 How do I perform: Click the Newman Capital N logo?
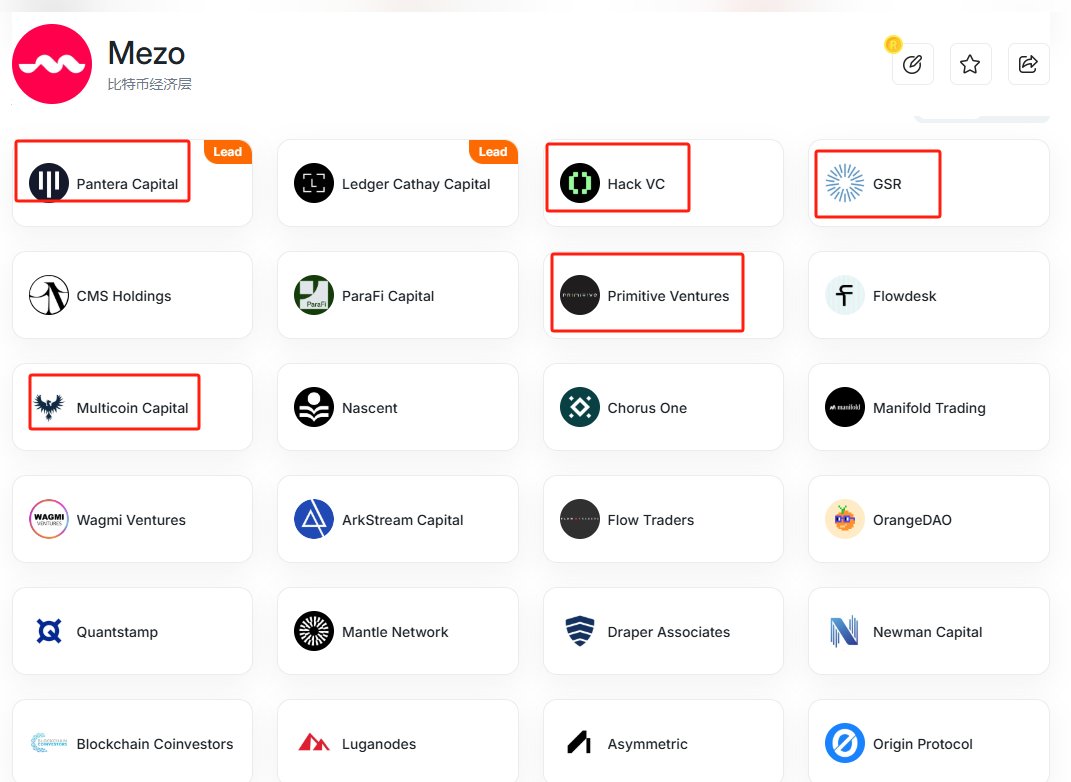845,631
